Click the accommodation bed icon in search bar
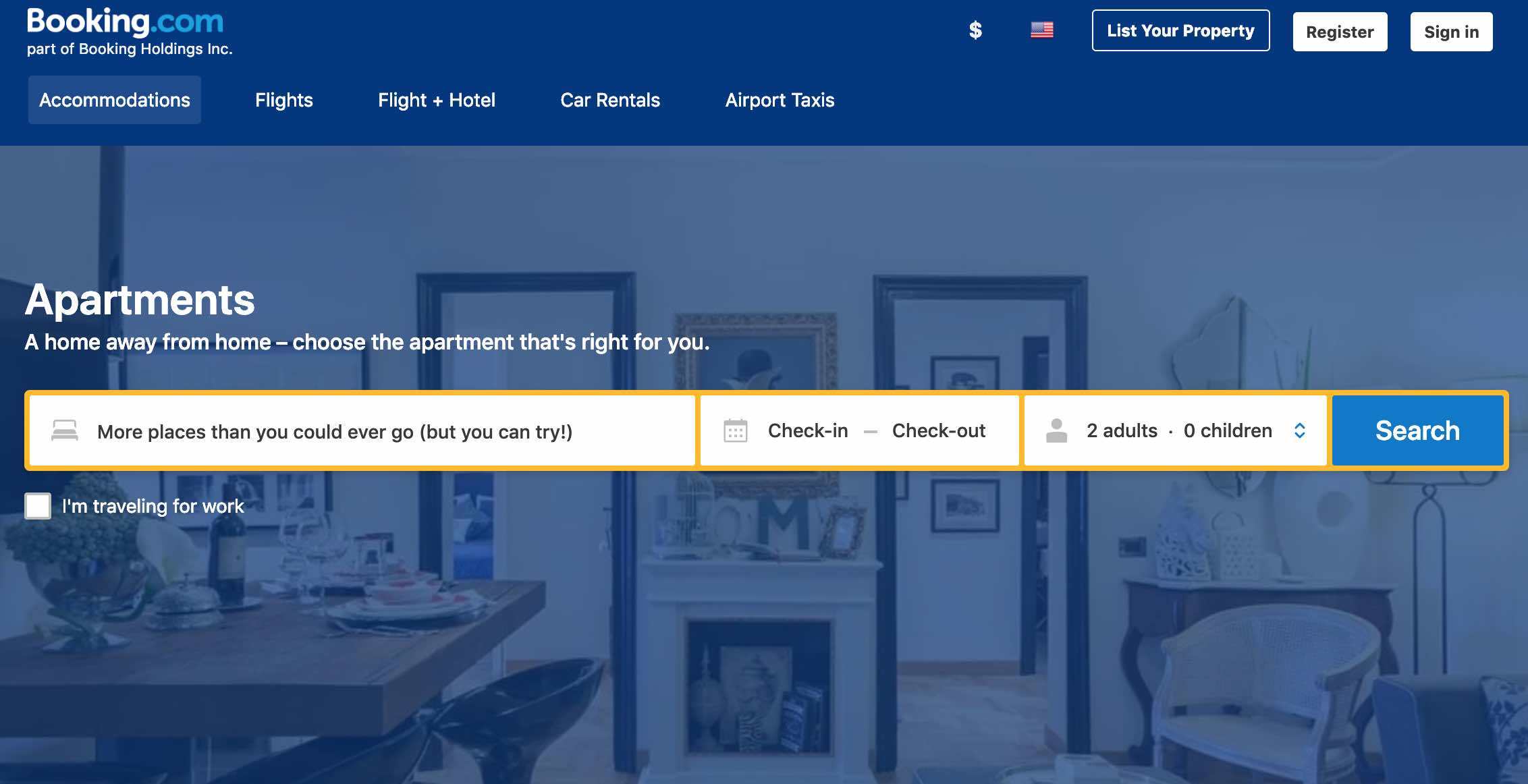Viewport: 1528px width, 784px height. click(63, 430)
